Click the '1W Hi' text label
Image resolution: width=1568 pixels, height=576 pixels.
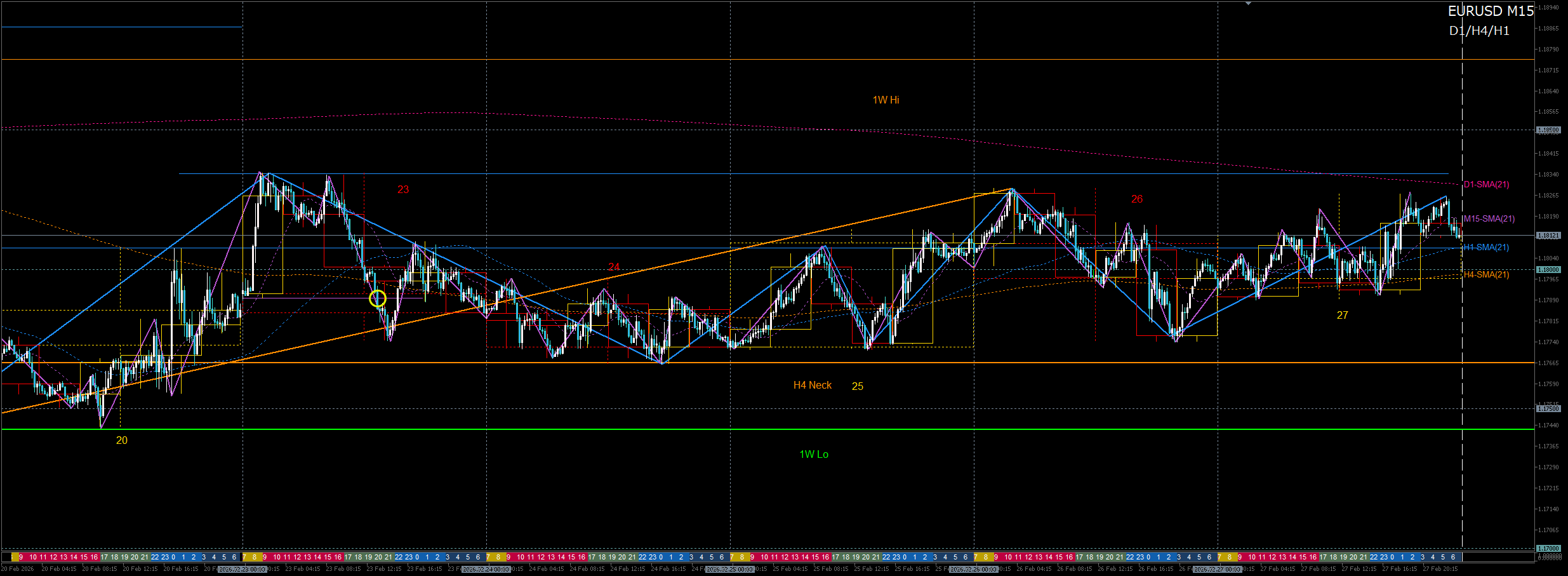(x=886, y=100)
